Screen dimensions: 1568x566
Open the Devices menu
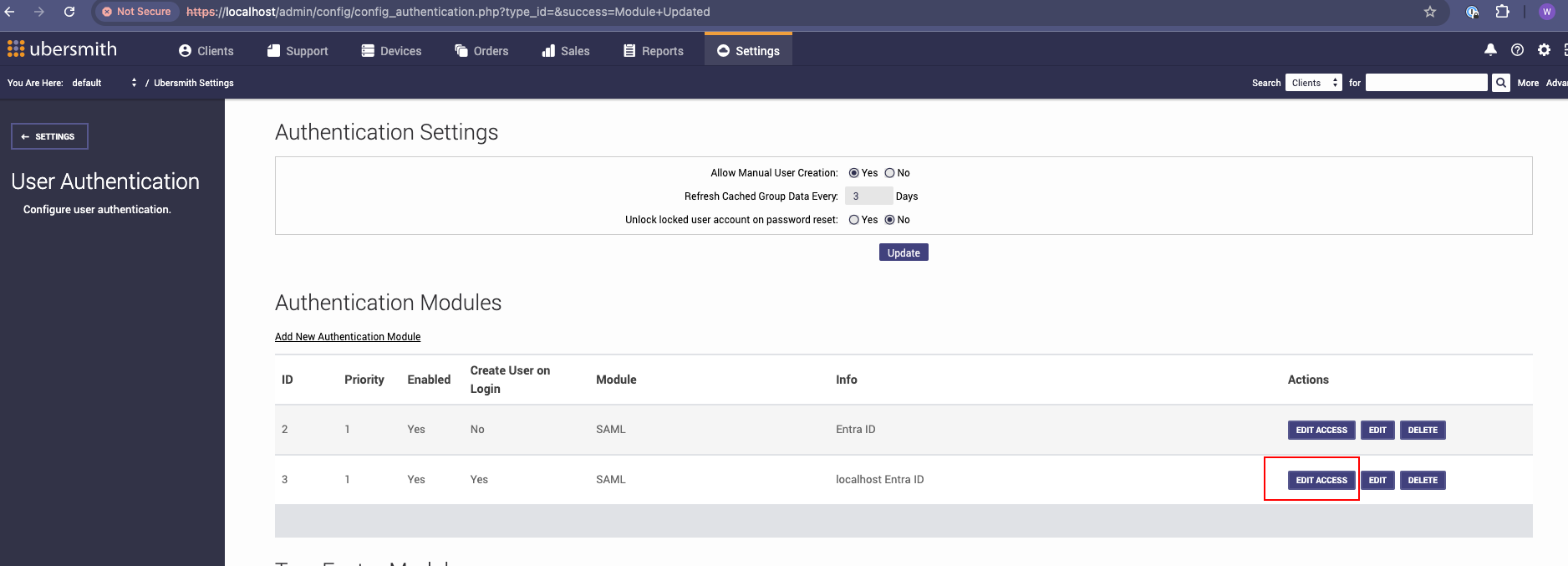click(x=391, y=51)
